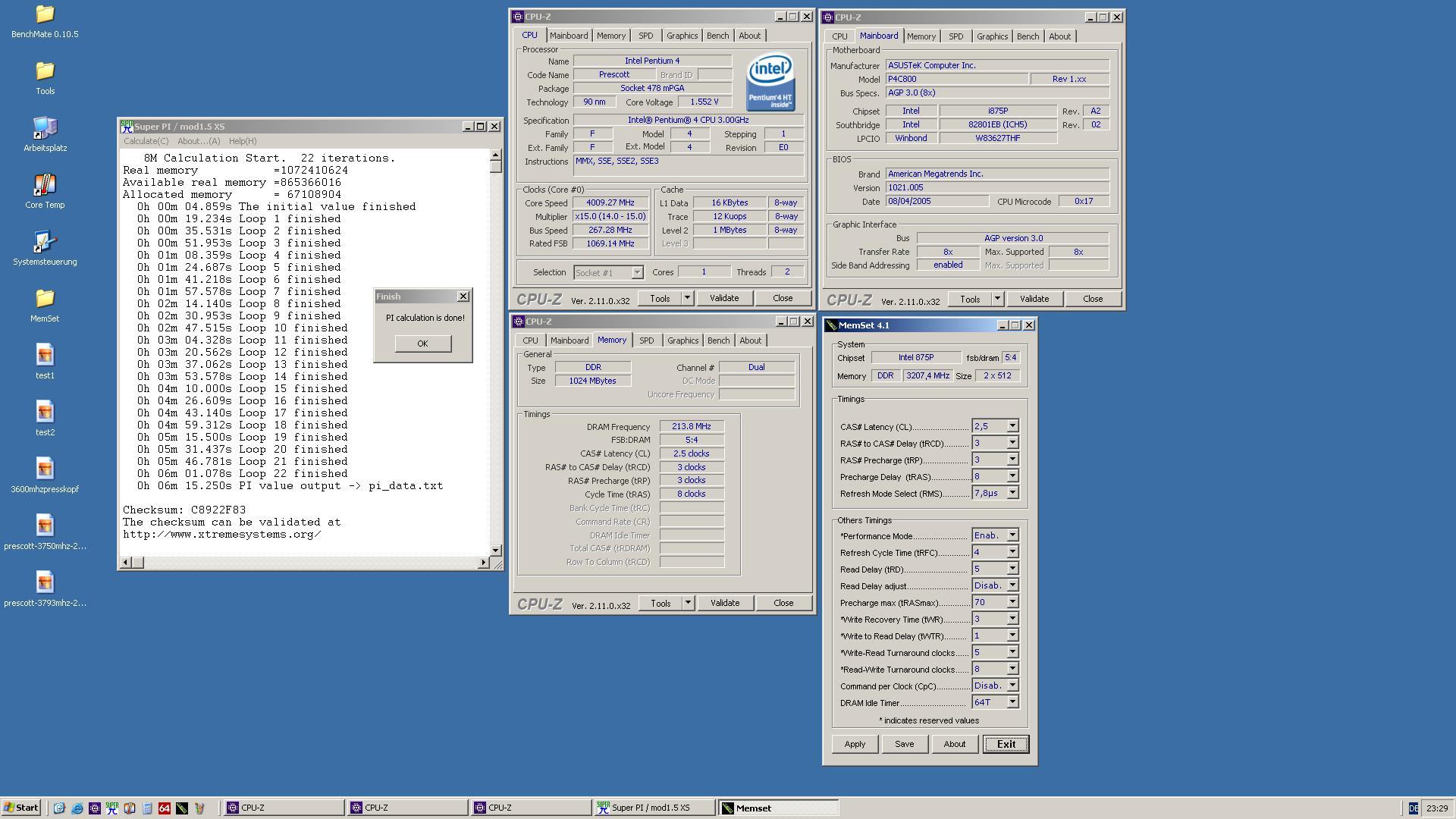Click Apply button in MemSet
Viewport: 1456px width, 819px height.
click(x=854, y=744)
